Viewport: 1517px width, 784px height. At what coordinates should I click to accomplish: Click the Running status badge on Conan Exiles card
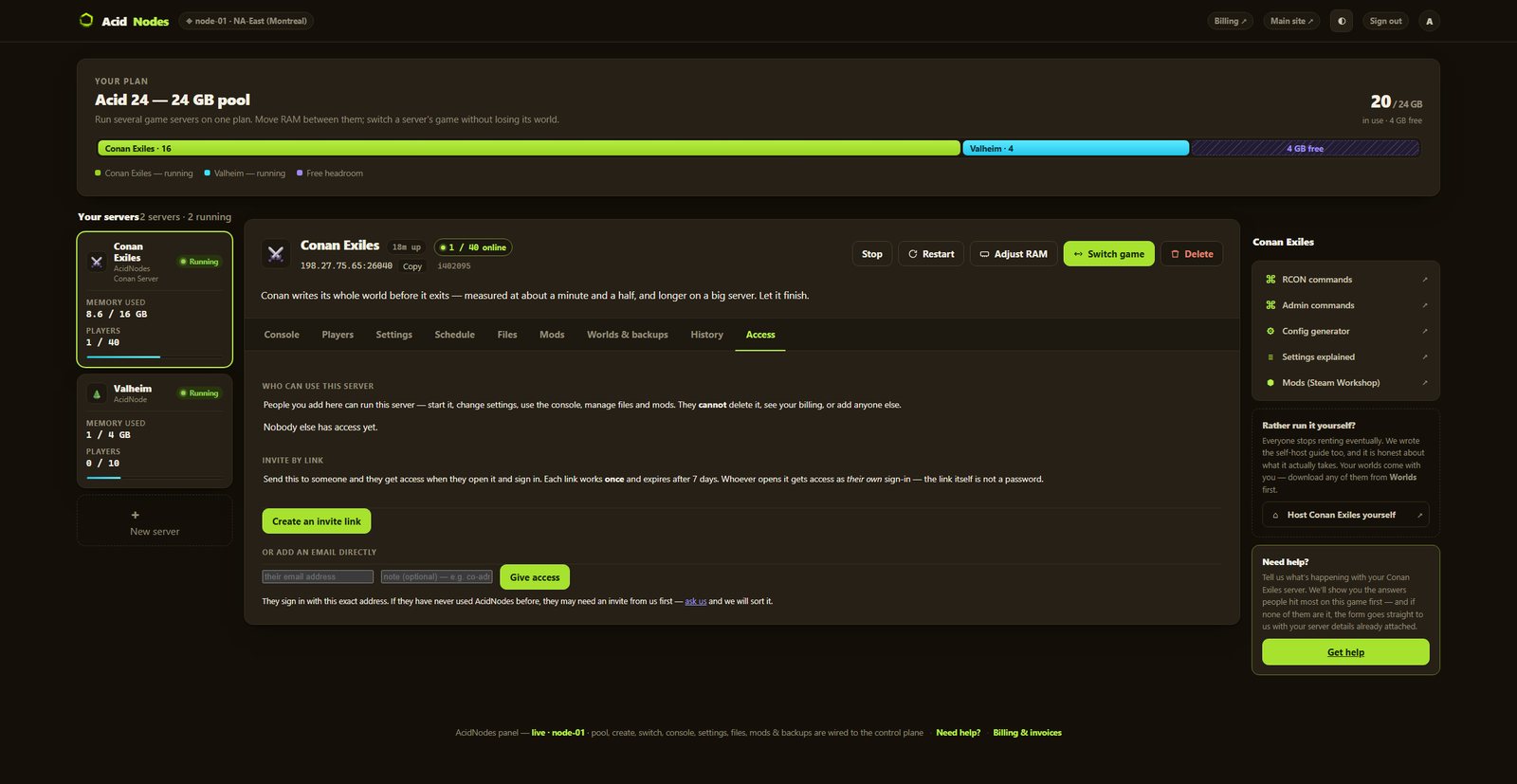pos(199,262)
